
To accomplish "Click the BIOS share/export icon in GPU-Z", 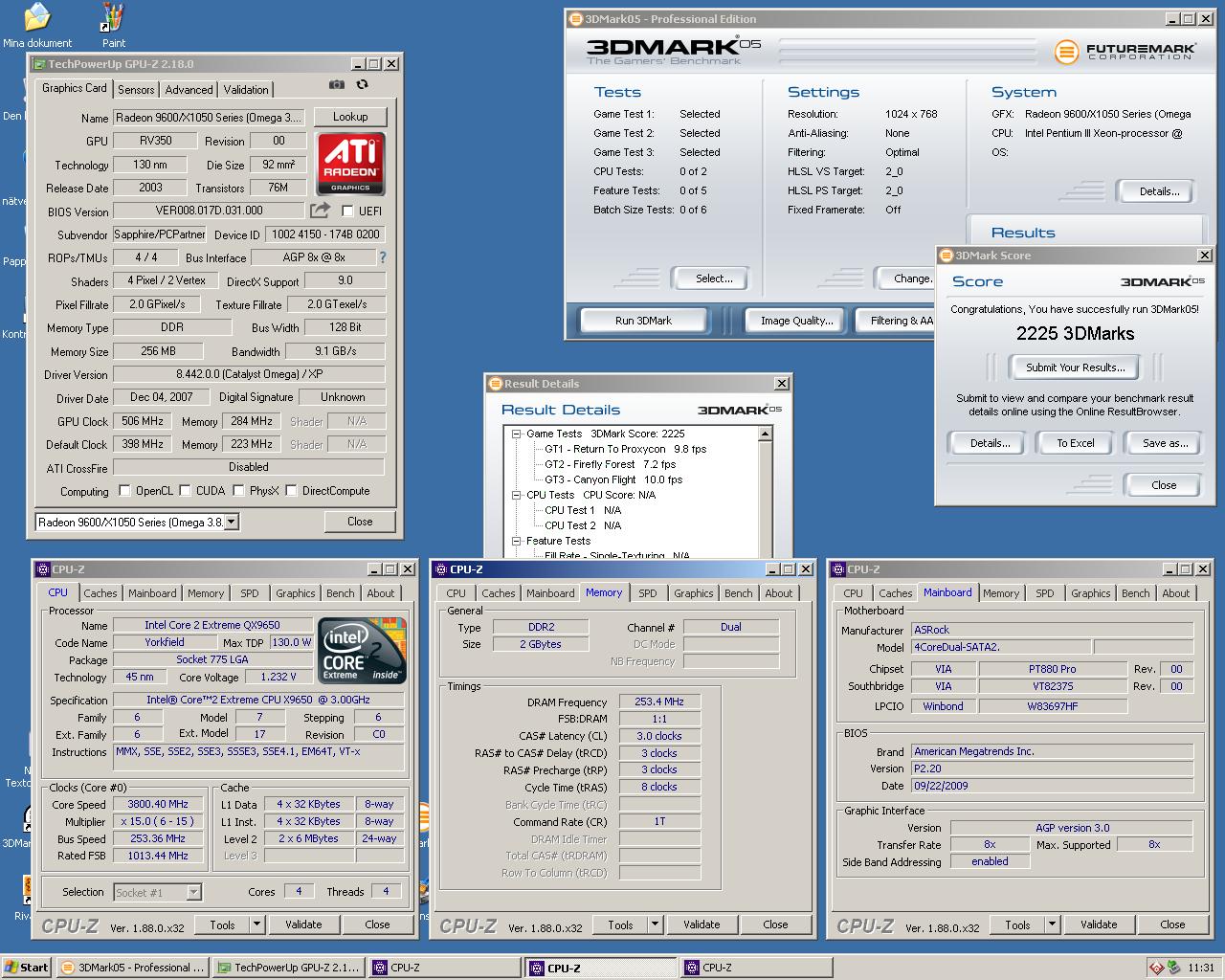I will click(x=319, y=210).
